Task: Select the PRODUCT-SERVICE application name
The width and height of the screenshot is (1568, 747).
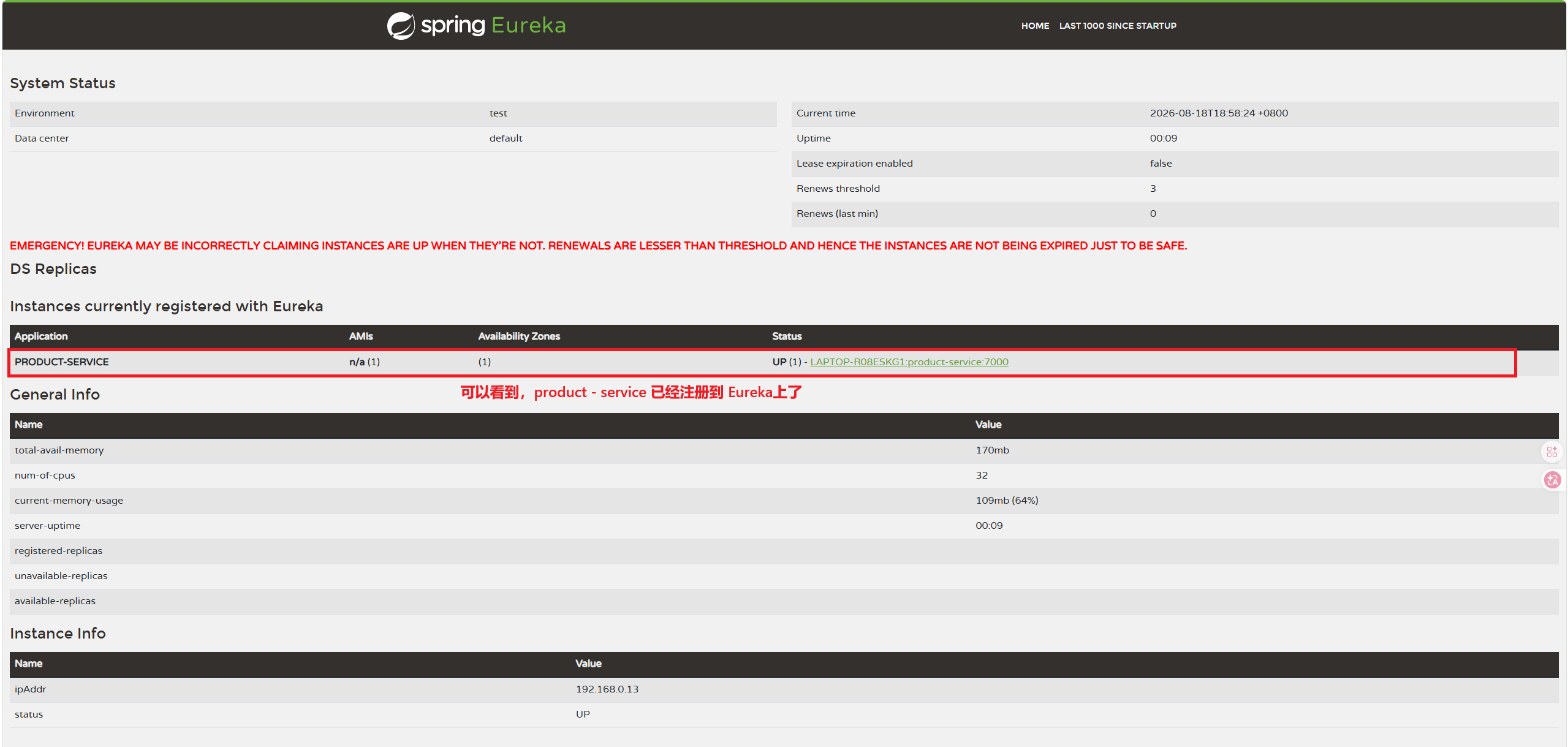Action: [62, 362]
